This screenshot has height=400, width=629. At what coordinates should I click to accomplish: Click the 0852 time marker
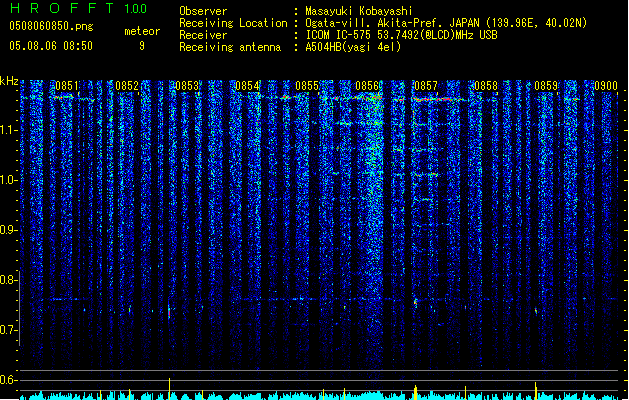click(x=127, y=85)
